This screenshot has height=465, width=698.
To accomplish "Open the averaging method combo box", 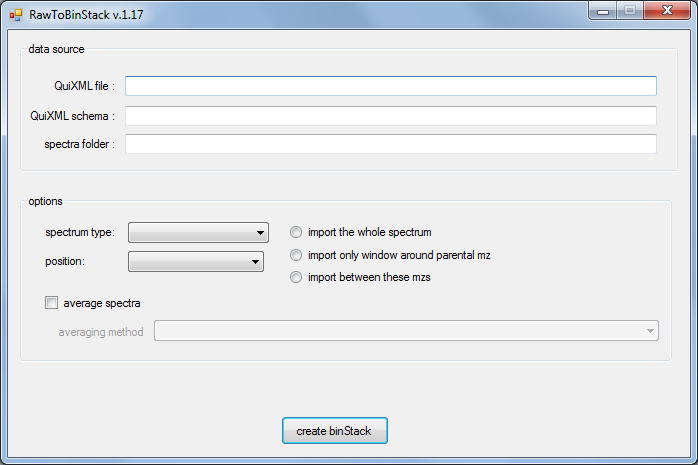I will click(406, 331).
